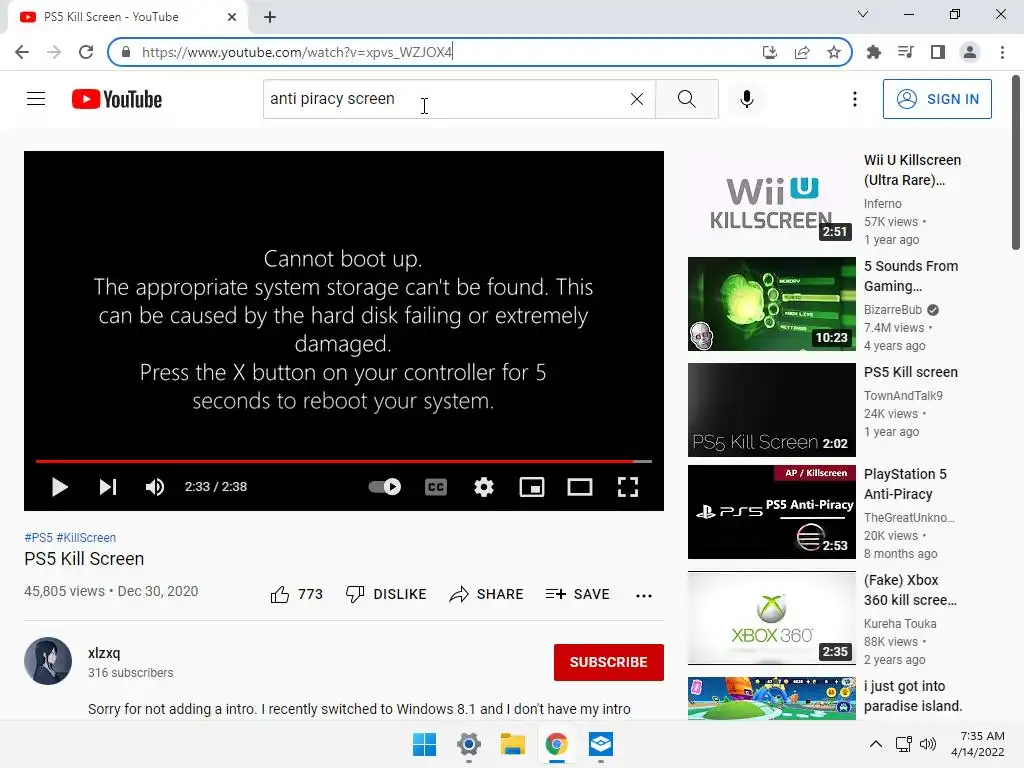Open the player settings gear
This screenshot has width=1024, height=768.
(484, 487)
